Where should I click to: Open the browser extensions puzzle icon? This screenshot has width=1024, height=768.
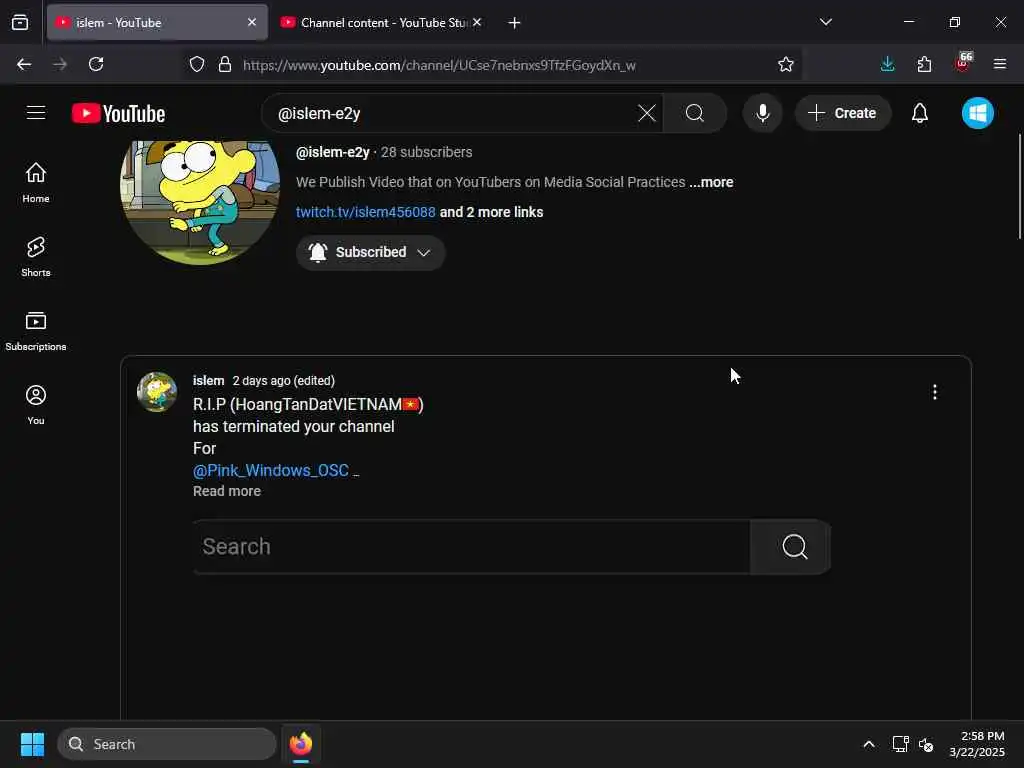pos(924,64)
